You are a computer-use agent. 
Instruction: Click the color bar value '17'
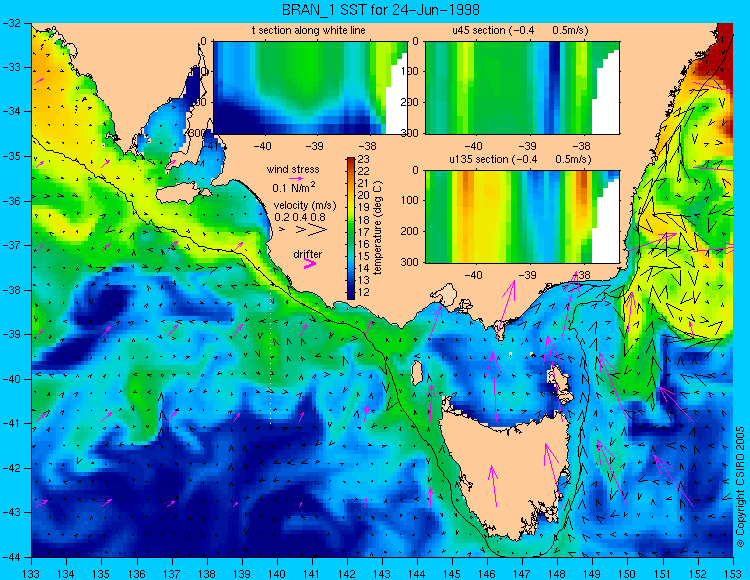click(364, 232)
